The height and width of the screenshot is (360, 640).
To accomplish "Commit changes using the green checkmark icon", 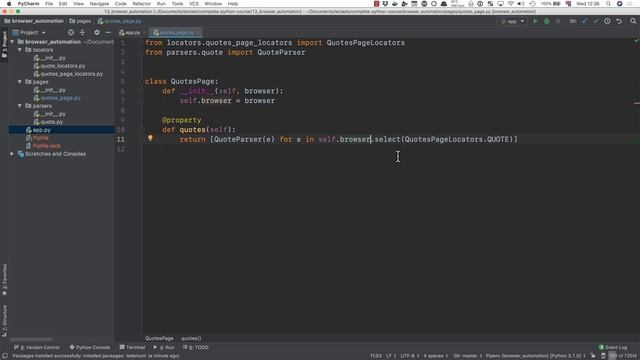I will pyautogui.click(x=596, y=21).
